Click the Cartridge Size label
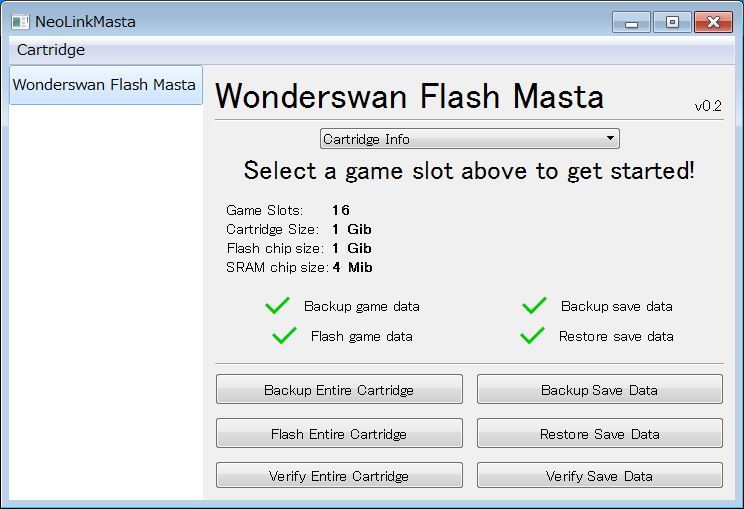The image size is (744, 509). pyautogui.click(x=272, y=229)
